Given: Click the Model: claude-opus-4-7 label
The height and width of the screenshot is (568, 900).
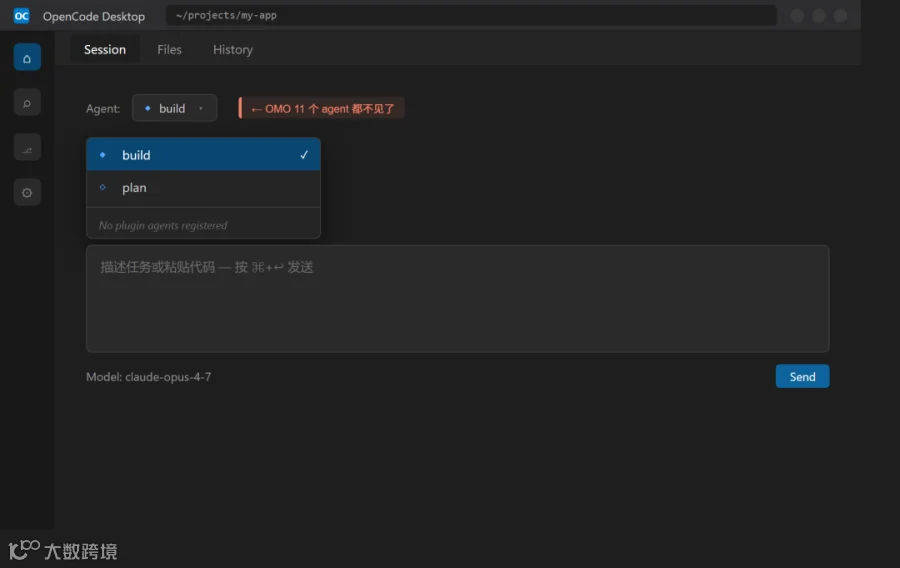Looking at the screenshot, I should [149, 377].
